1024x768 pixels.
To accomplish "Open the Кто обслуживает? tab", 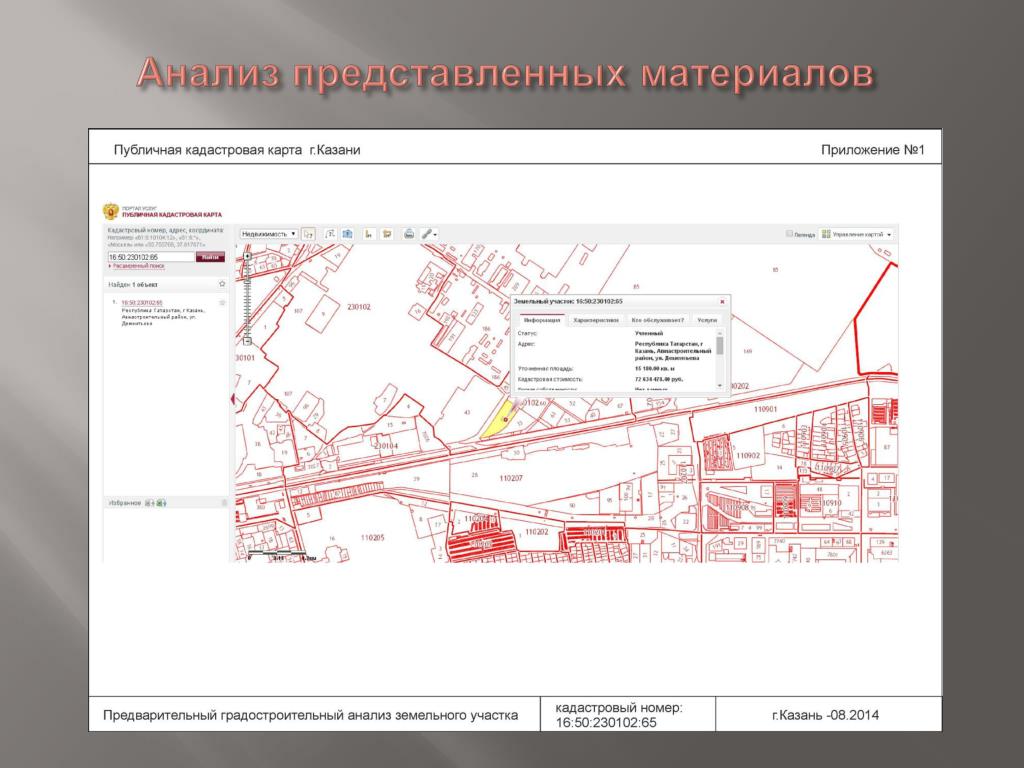I will pyautogui.click(x=658, y=320).
